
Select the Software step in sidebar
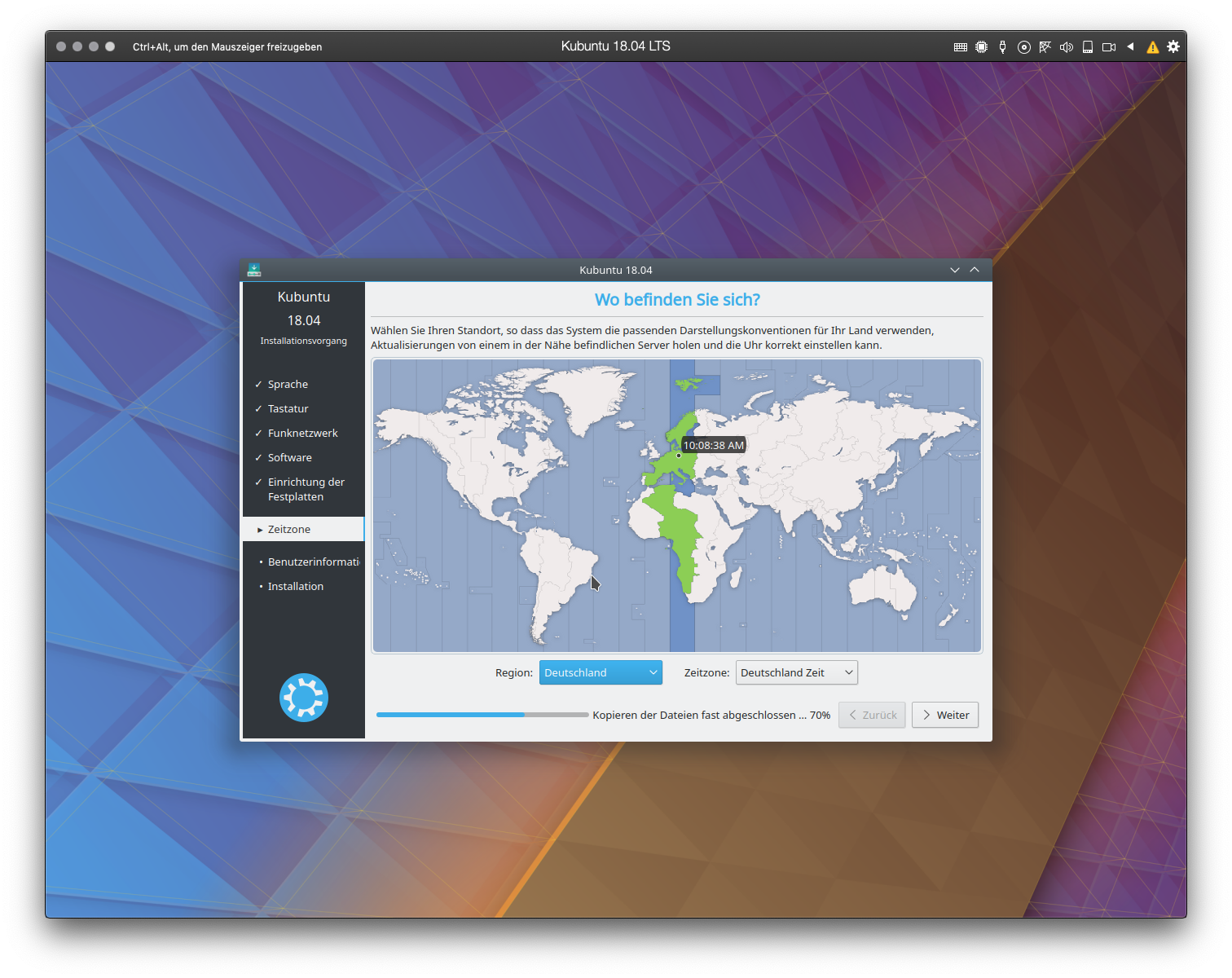tap(289, 457)
